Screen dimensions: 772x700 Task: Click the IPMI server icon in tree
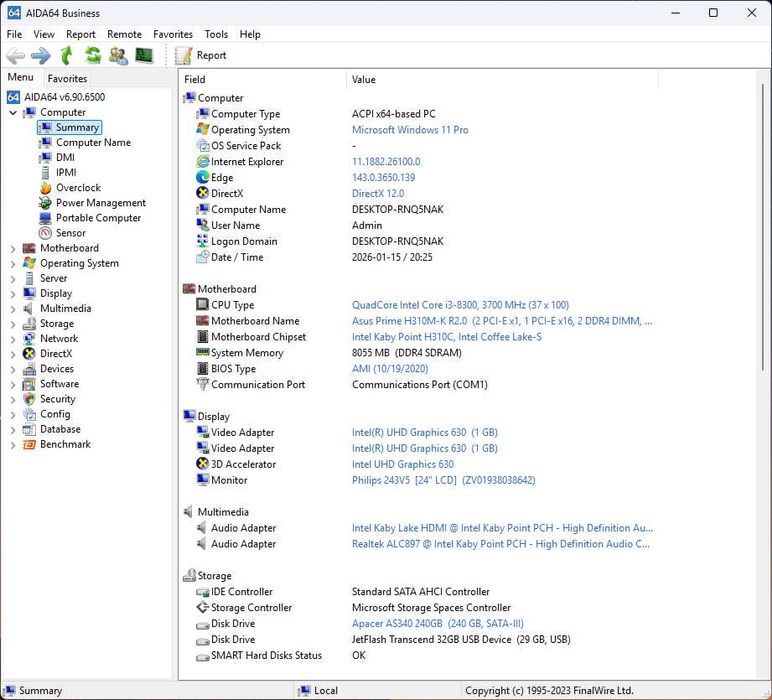point(45,173)
